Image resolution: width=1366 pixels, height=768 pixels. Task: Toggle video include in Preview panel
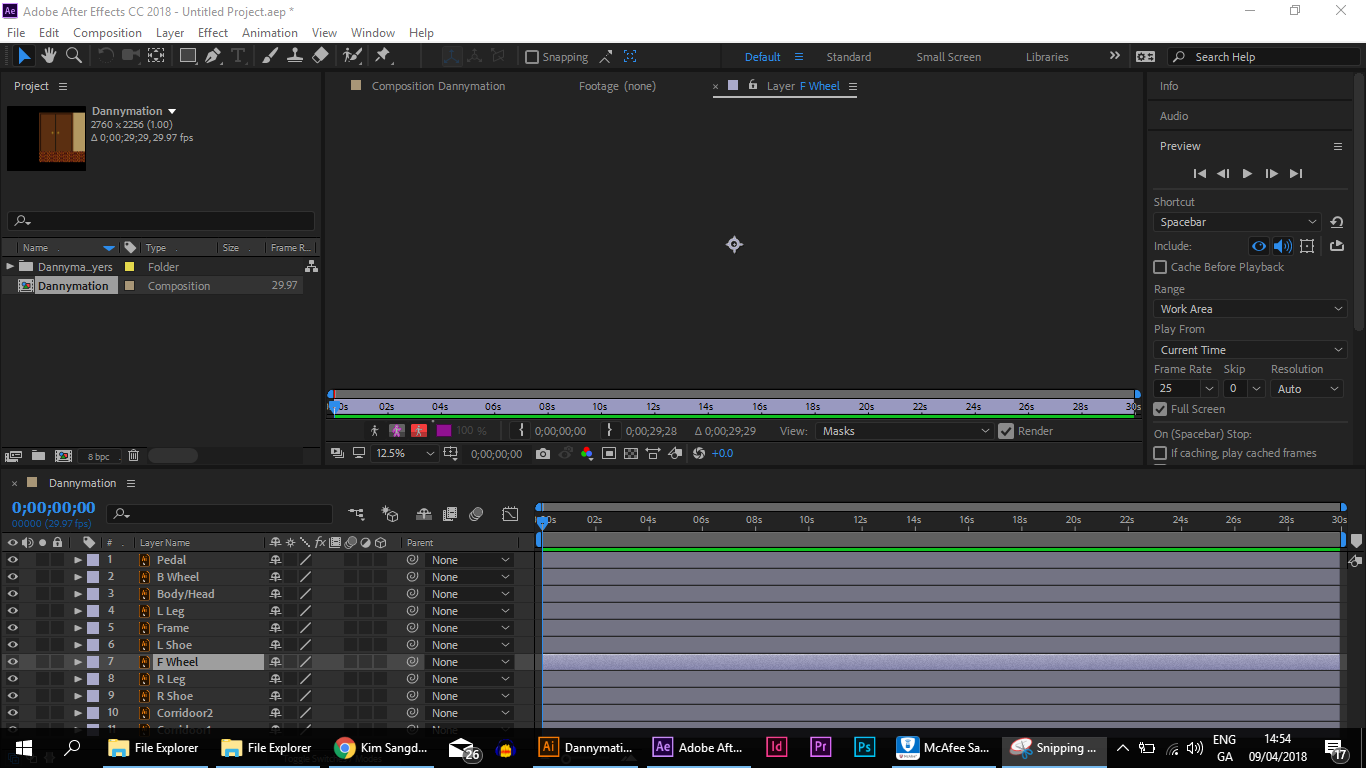click(1259, 246)
